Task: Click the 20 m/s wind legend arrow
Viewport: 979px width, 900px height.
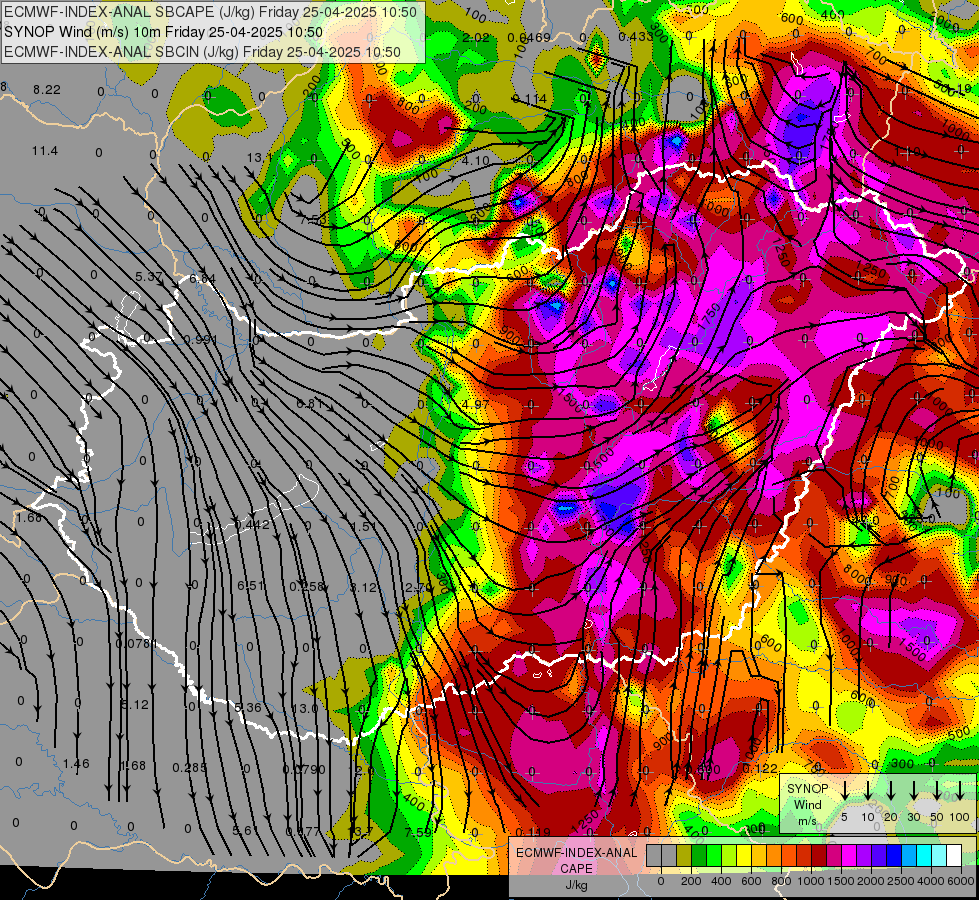Action: (x=891, y=790)
